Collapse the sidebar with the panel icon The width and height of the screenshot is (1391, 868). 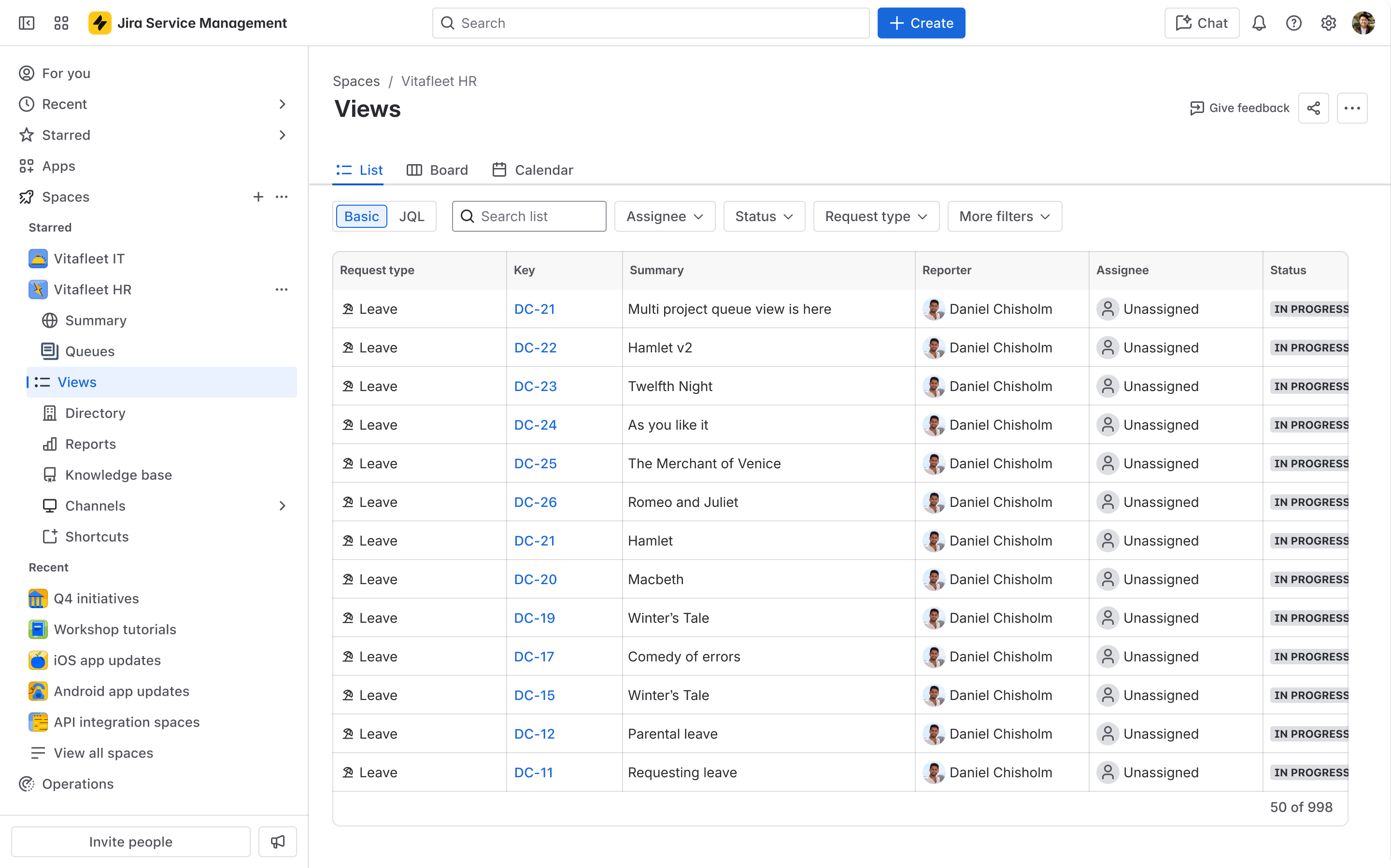27,23
